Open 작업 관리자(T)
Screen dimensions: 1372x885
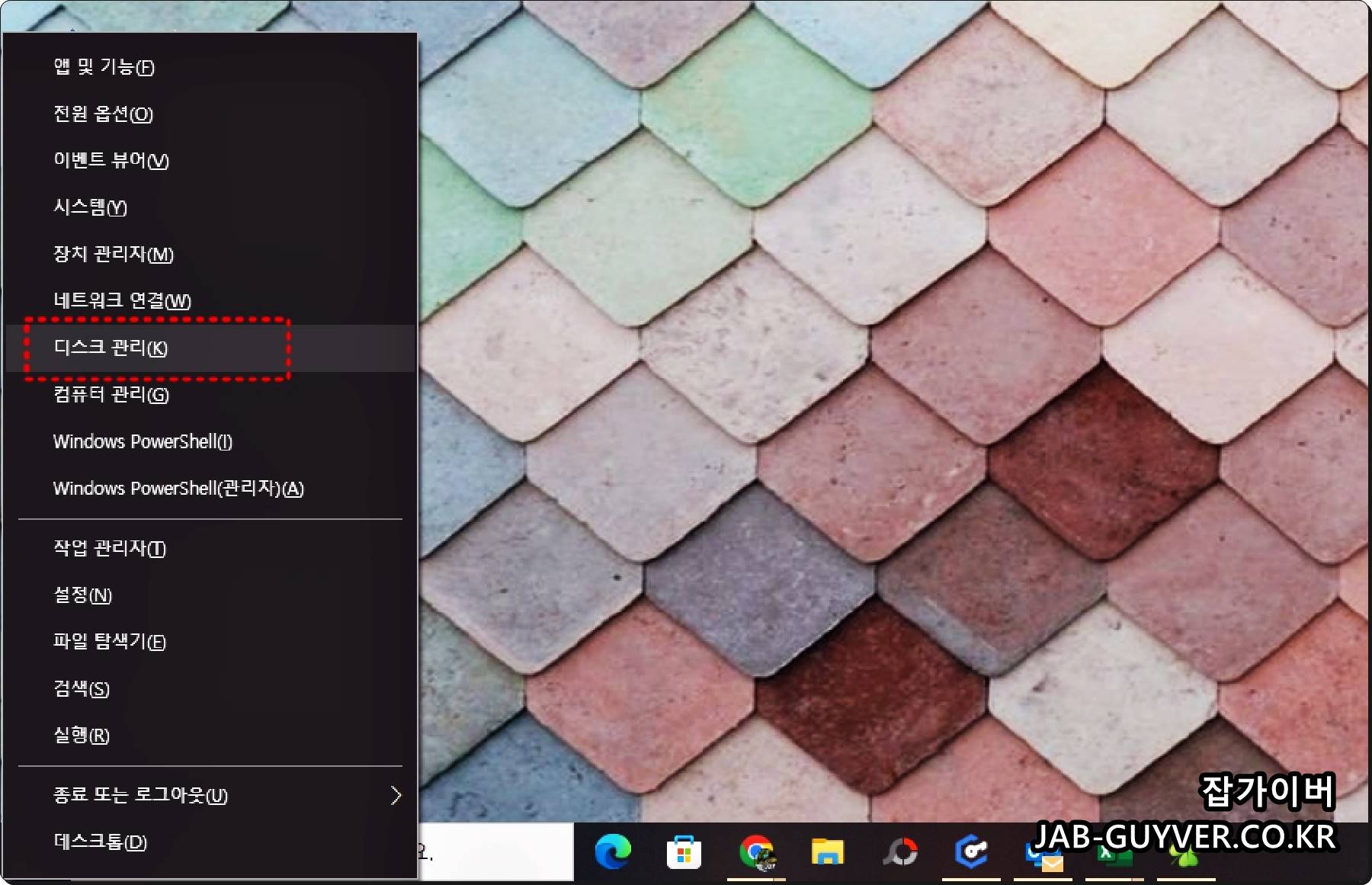click(x=210, y=549)
